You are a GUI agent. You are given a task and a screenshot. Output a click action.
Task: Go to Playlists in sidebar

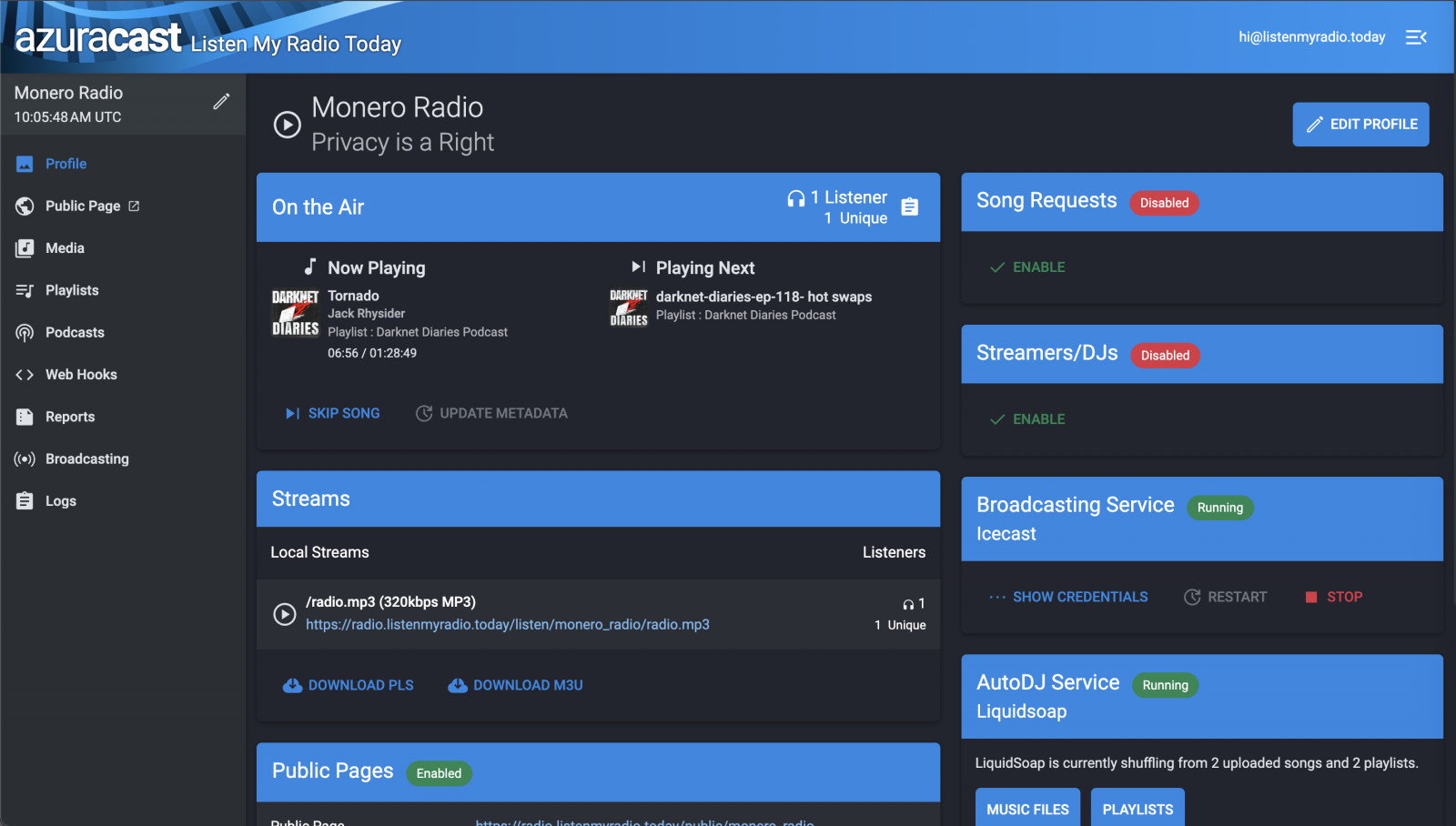pyautogui.click(x=72, y=290)
